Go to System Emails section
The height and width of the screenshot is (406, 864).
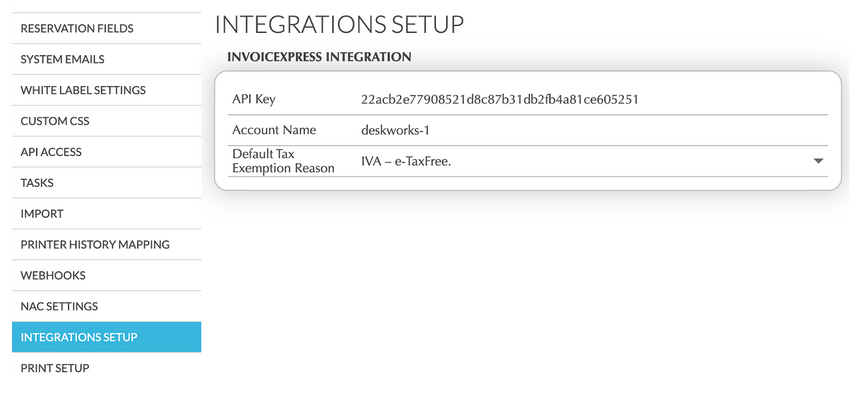point(106,59)
